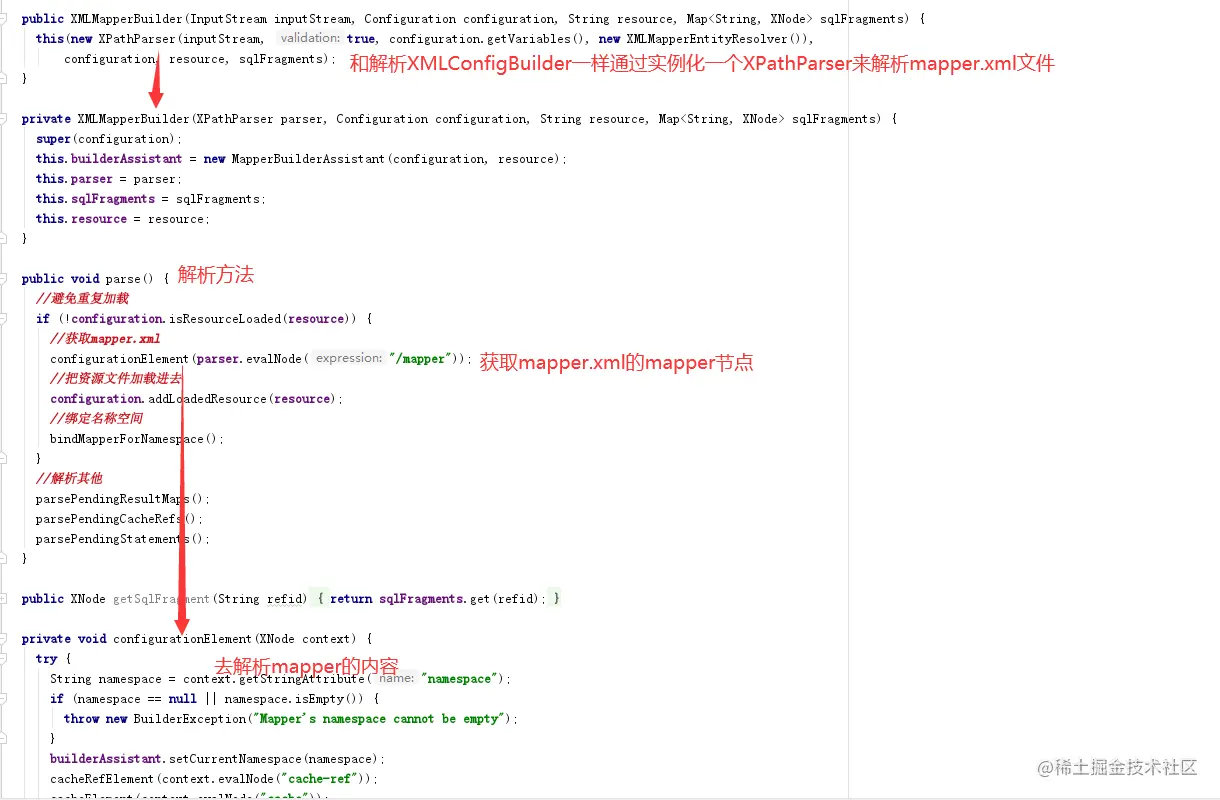
Task: Click the 'expression:' parameter hint
Action: pyautogui.click(x=348, y=358)
